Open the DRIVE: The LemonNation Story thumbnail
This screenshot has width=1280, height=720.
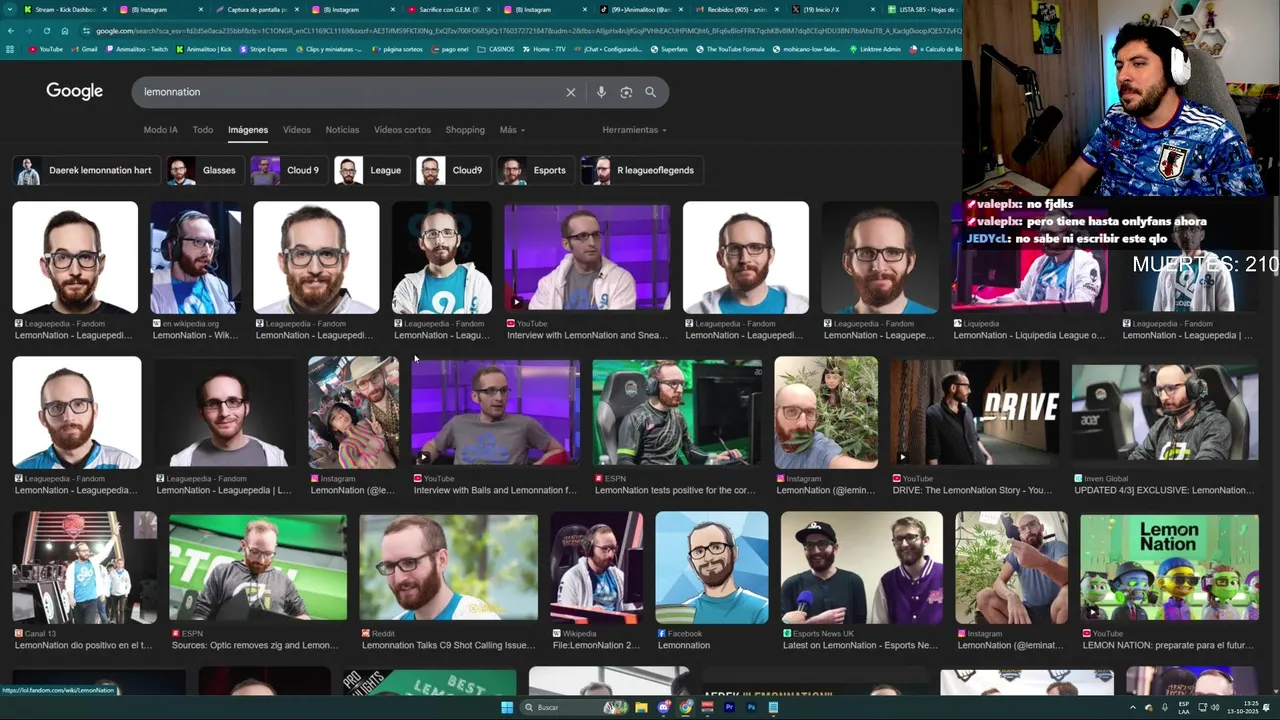[975, 413]
